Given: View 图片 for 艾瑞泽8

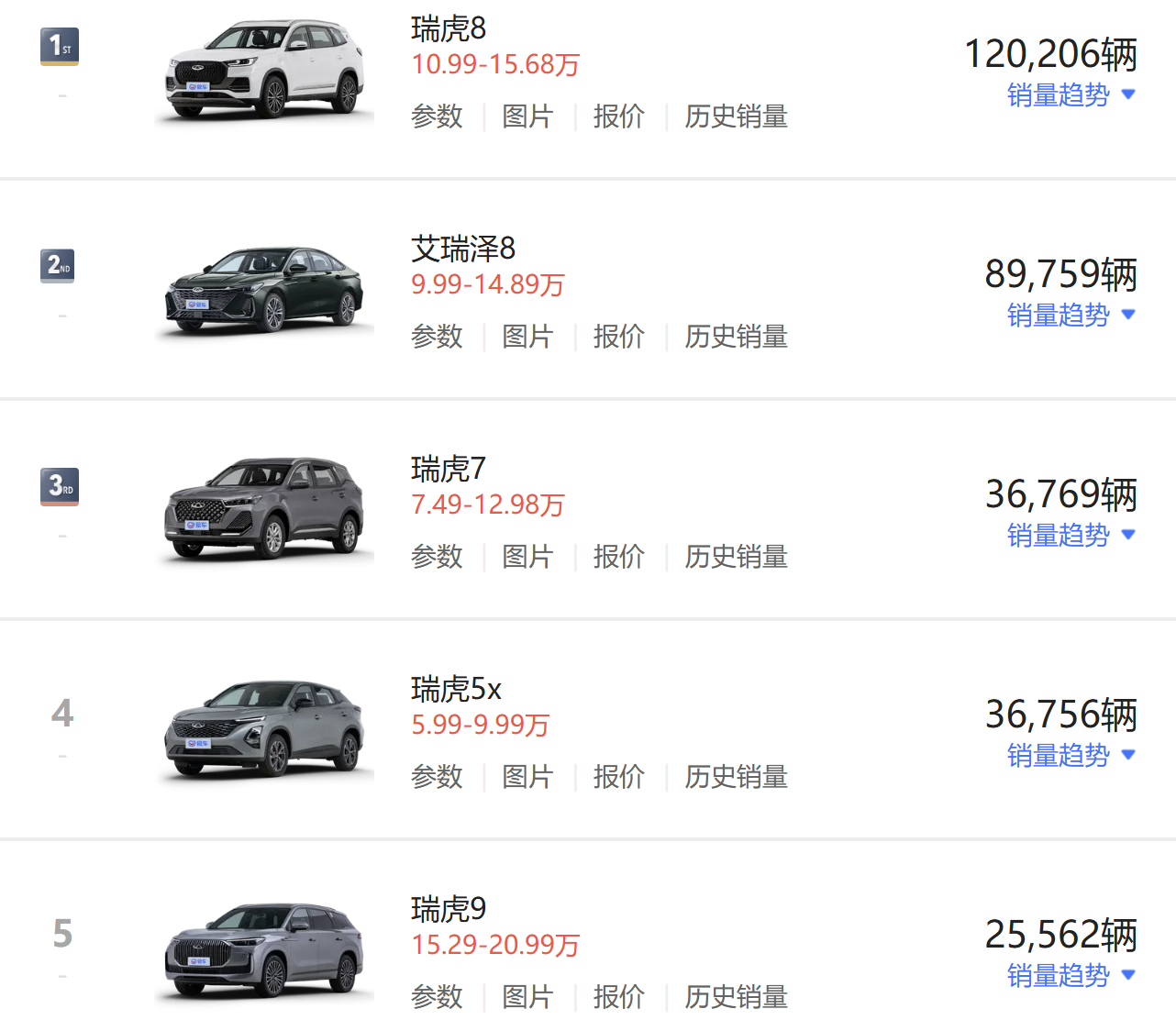Looking at the screenshot, I should (527, 337).
